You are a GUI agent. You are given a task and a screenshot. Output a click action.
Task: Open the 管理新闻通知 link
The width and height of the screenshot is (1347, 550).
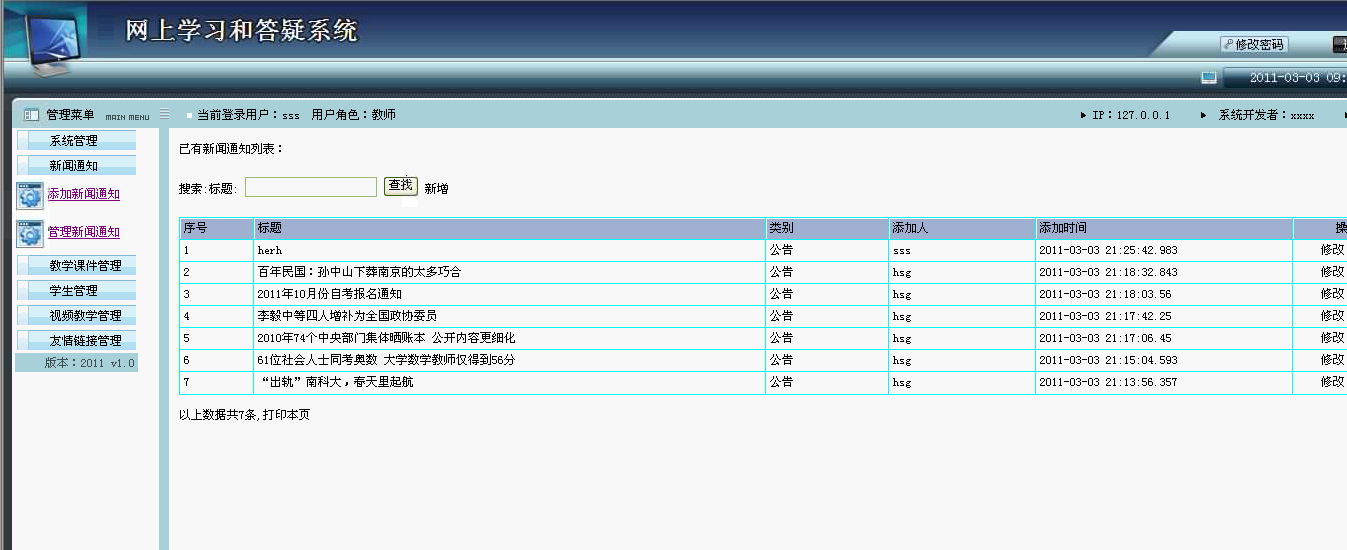click(84, 232)
